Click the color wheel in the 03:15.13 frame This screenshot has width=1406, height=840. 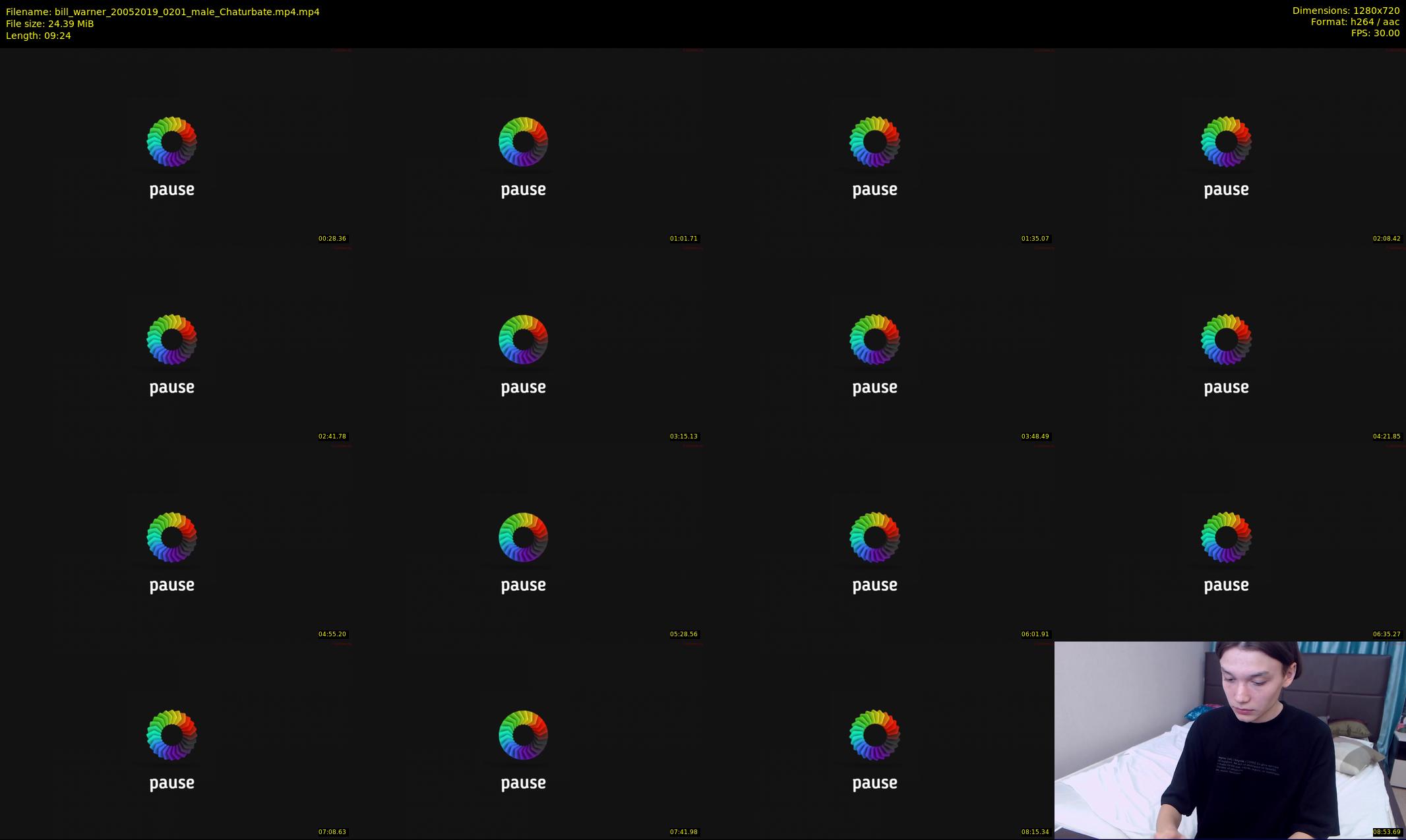[x=523, y=340]
